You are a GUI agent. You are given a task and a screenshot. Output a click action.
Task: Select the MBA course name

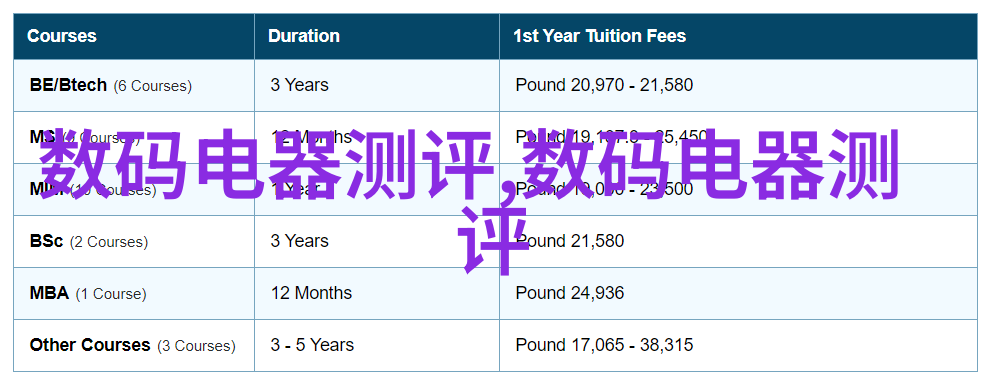(49, 293)
